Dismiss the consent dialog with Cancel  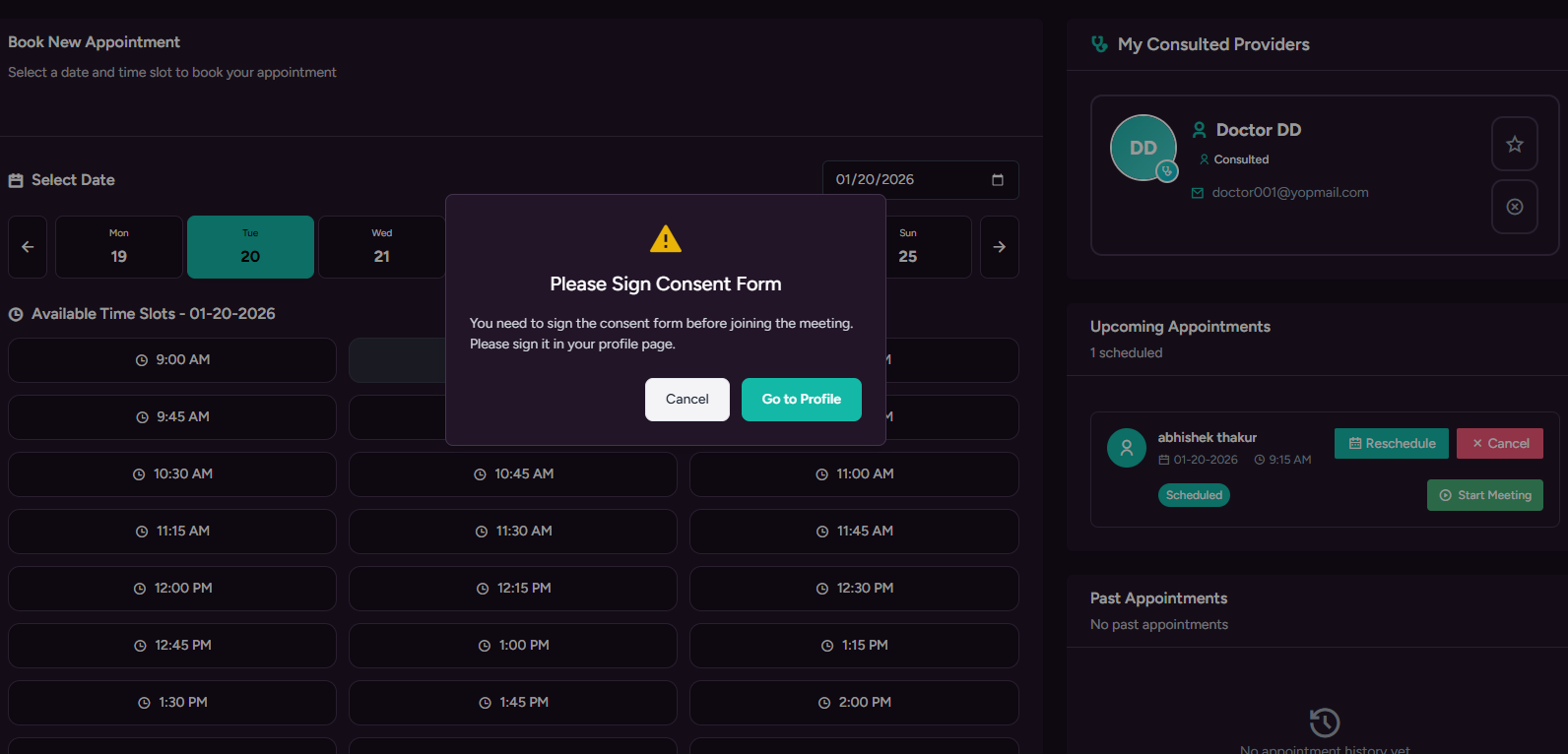tap(686, 400)
